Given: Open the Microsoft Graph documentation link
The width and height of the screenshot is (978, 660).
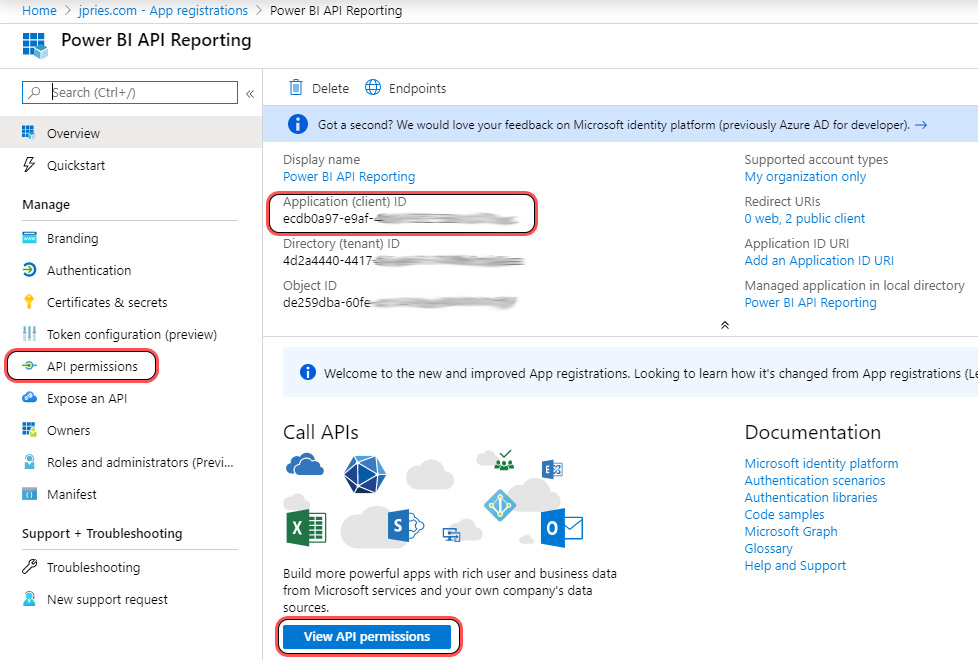Looking at the screenshot, I should 791,531.
